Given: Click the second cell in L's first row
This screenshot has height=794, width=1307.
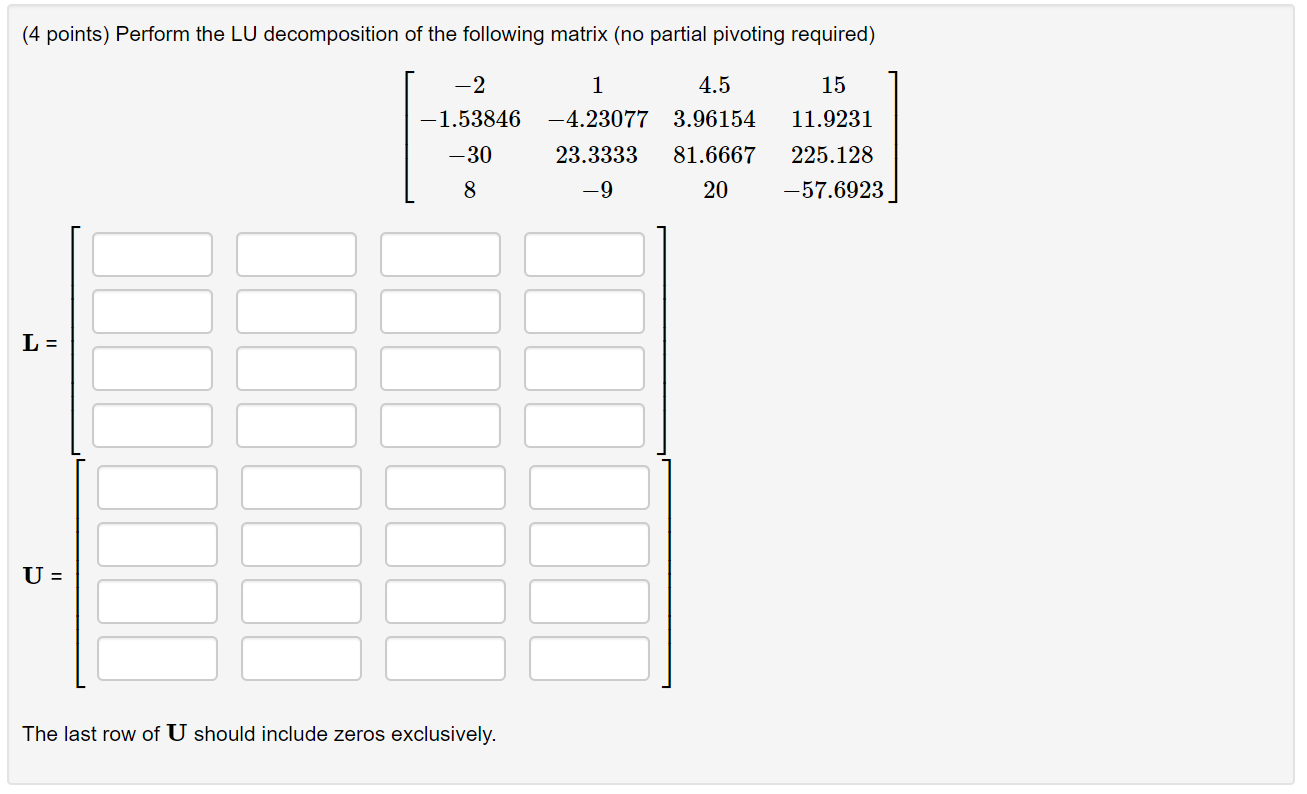Looking at the screenshot, I should point(296,254).
